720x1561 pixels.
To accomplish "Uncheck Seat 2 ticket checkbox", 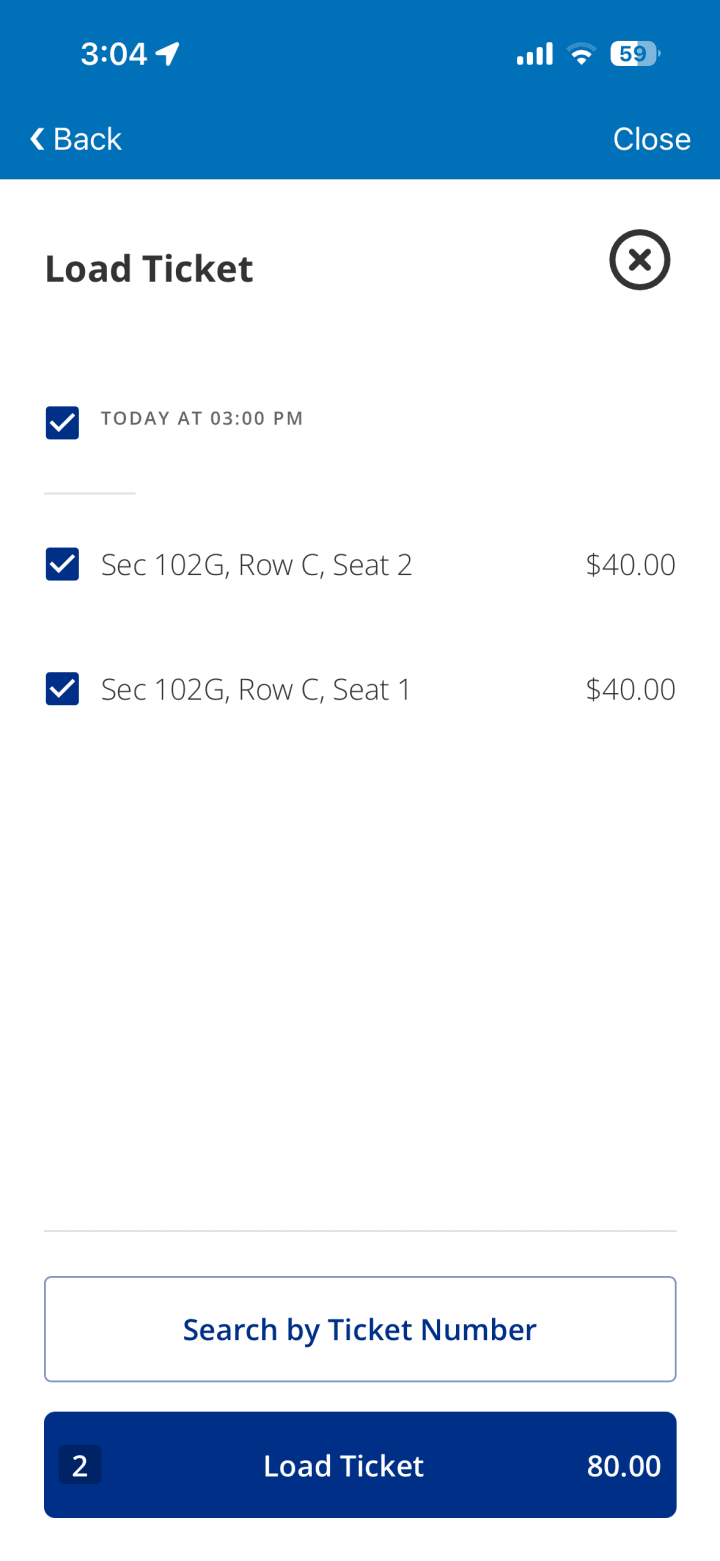I will click(x=62, y=565).
